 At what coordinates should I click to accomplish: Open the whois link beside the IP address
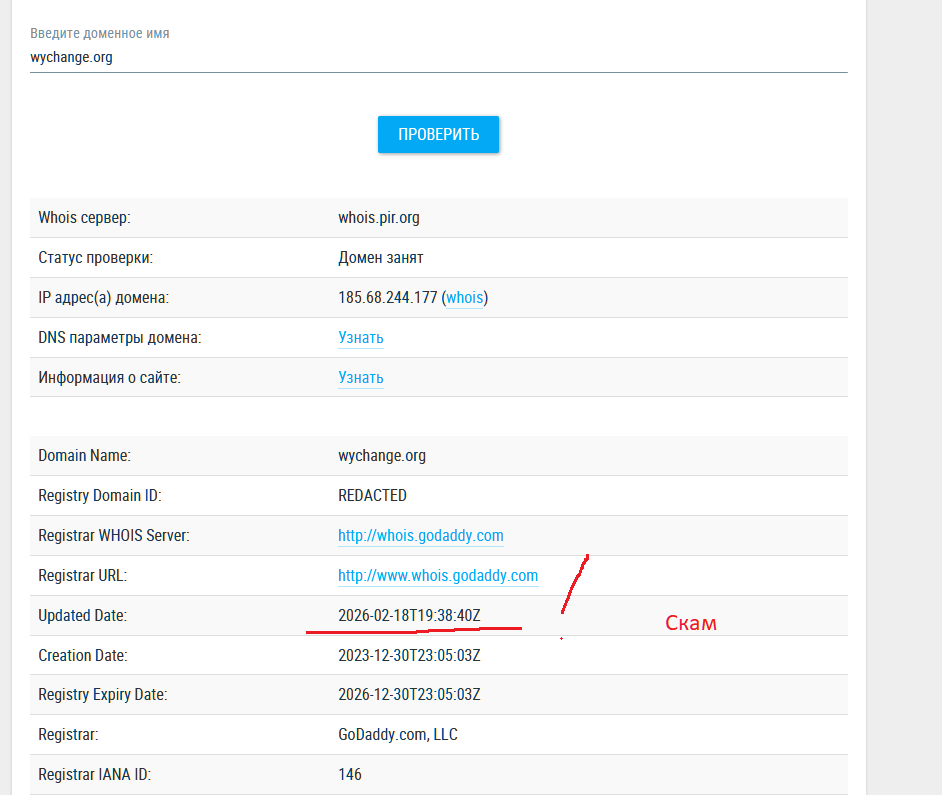coord(464,298)
